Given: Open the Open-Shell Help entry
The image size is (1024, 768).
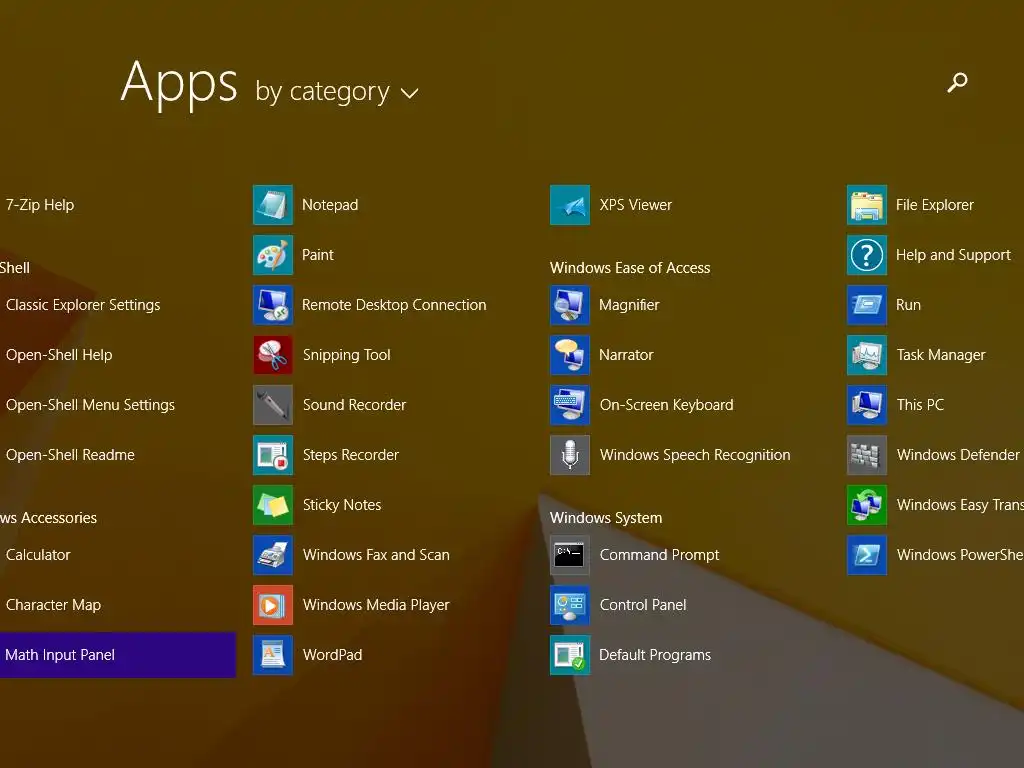Looking at the screenshot, I should pos(59,355).
